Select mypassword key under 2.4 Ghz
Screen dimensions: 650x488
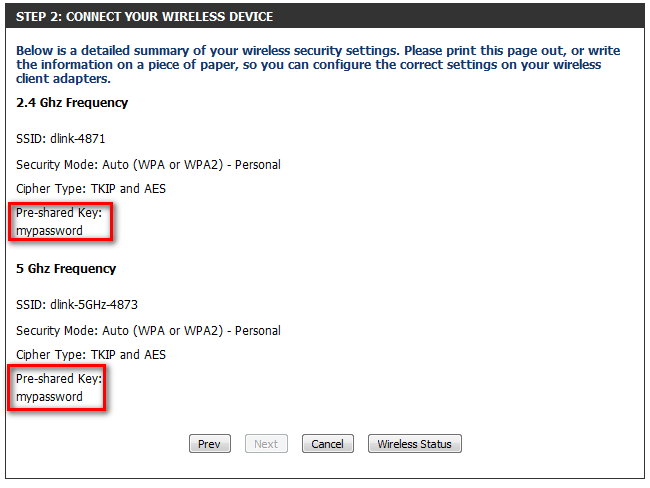49,231
